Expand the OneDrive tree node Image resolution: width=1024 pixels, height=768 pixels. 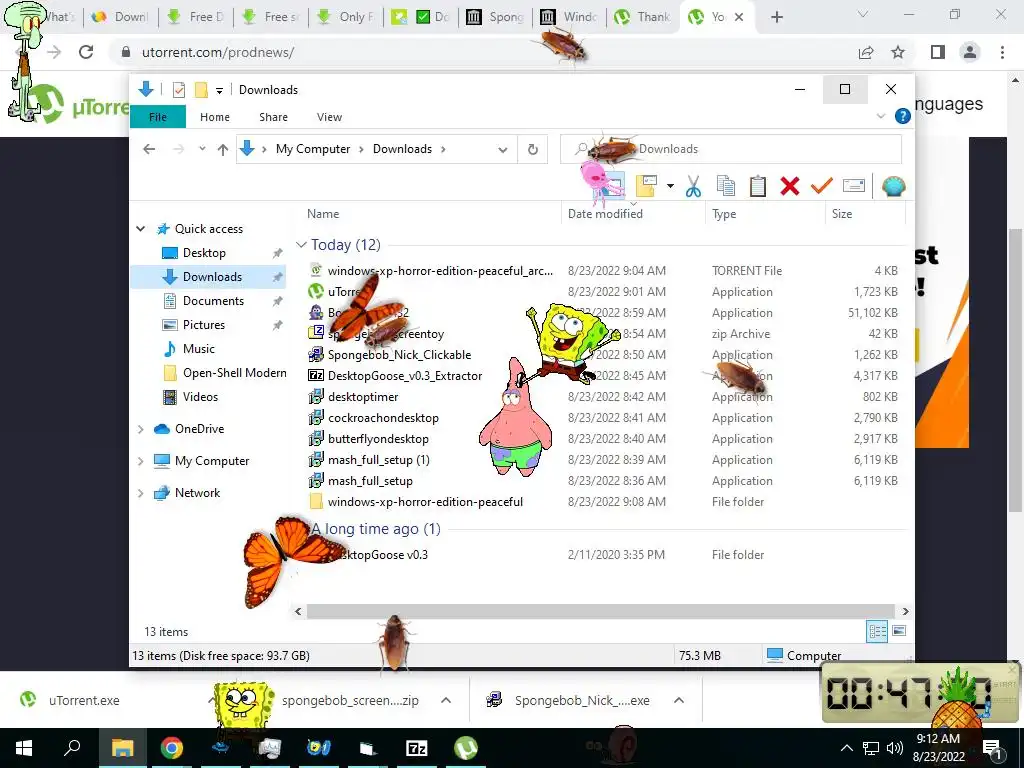(x=140, y=429)
